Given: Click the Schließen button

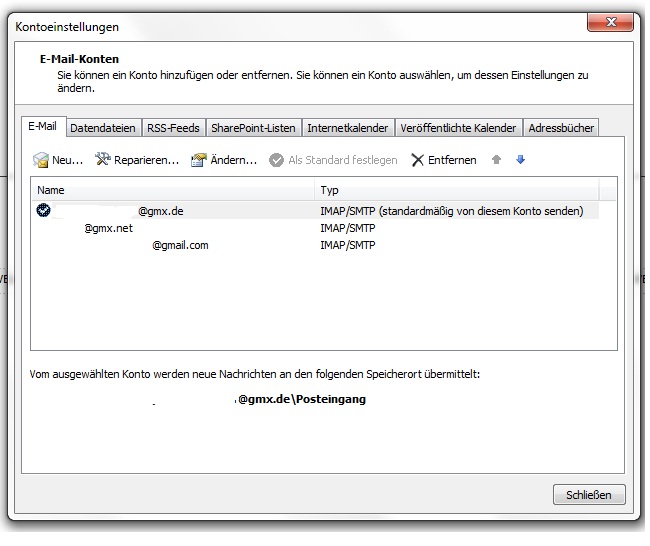Looking at the screenshot, I should coord(589,495).
